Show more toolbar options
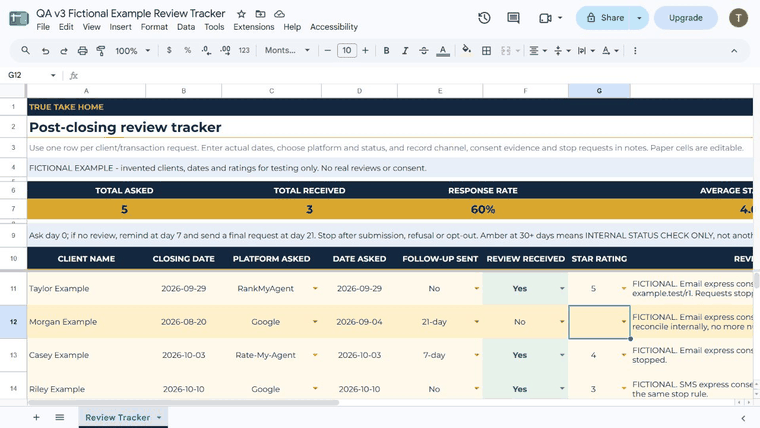The height and width of the screenshot is (428, 760). tap(635, 50)
